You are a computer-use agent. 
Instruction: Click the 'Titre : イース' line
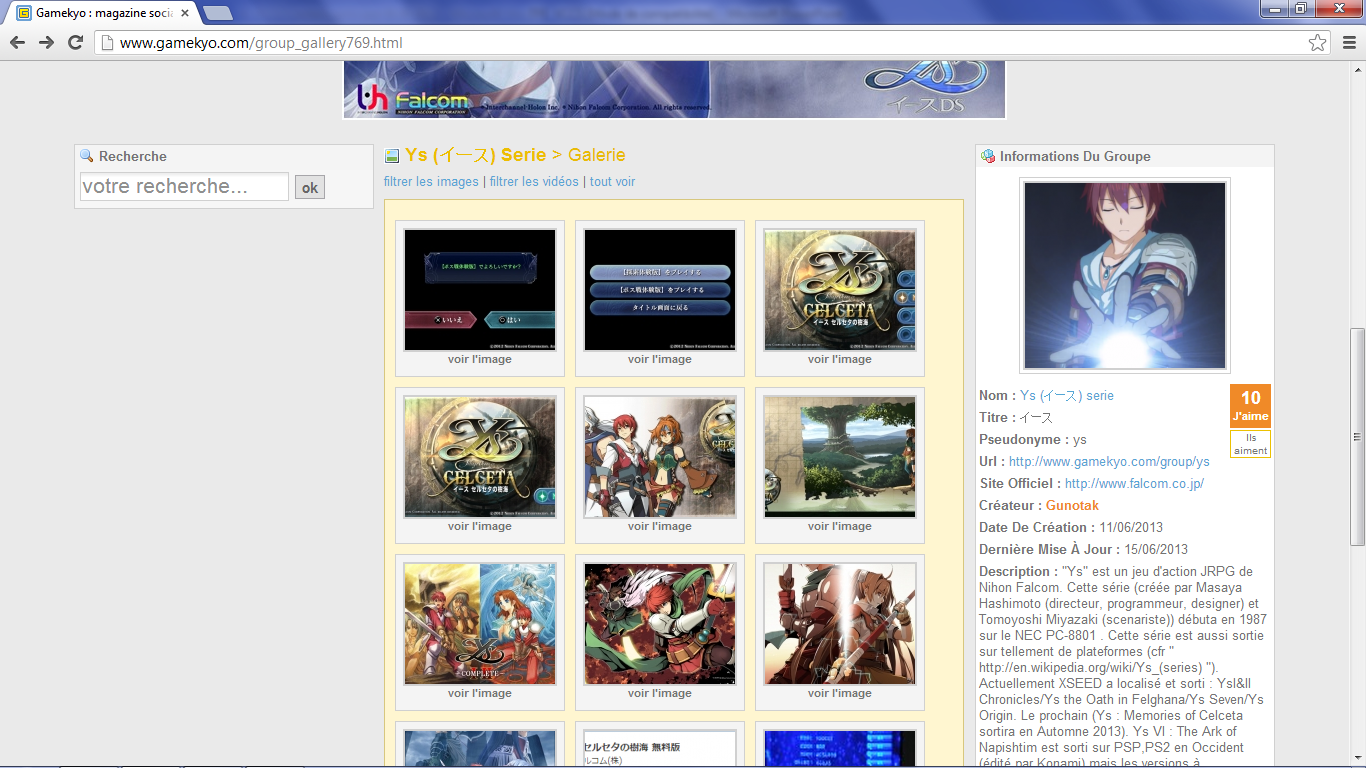[1016, 418]
